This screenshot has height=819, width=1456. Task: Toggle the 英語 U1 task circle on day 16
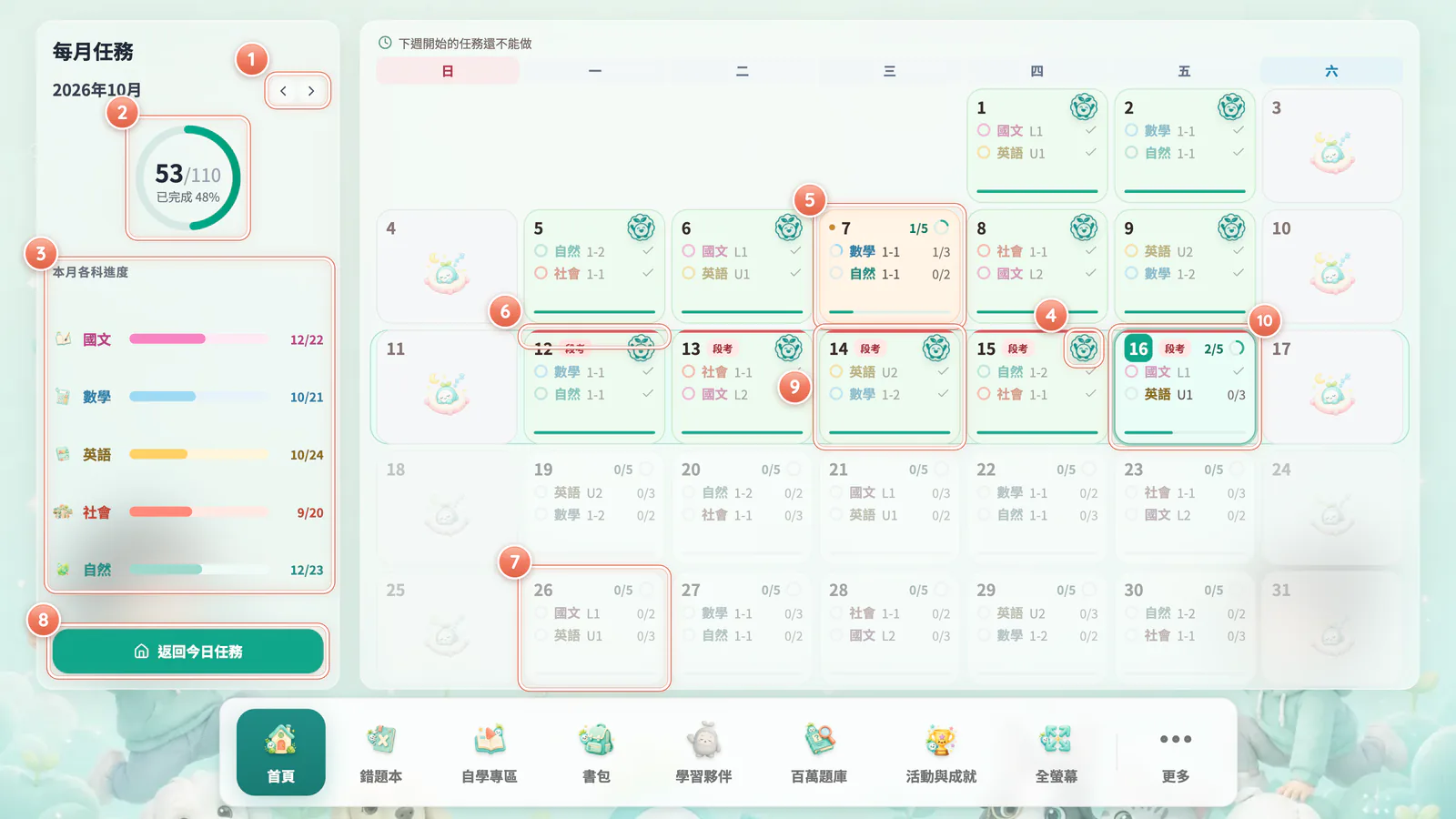point(1131,394)
